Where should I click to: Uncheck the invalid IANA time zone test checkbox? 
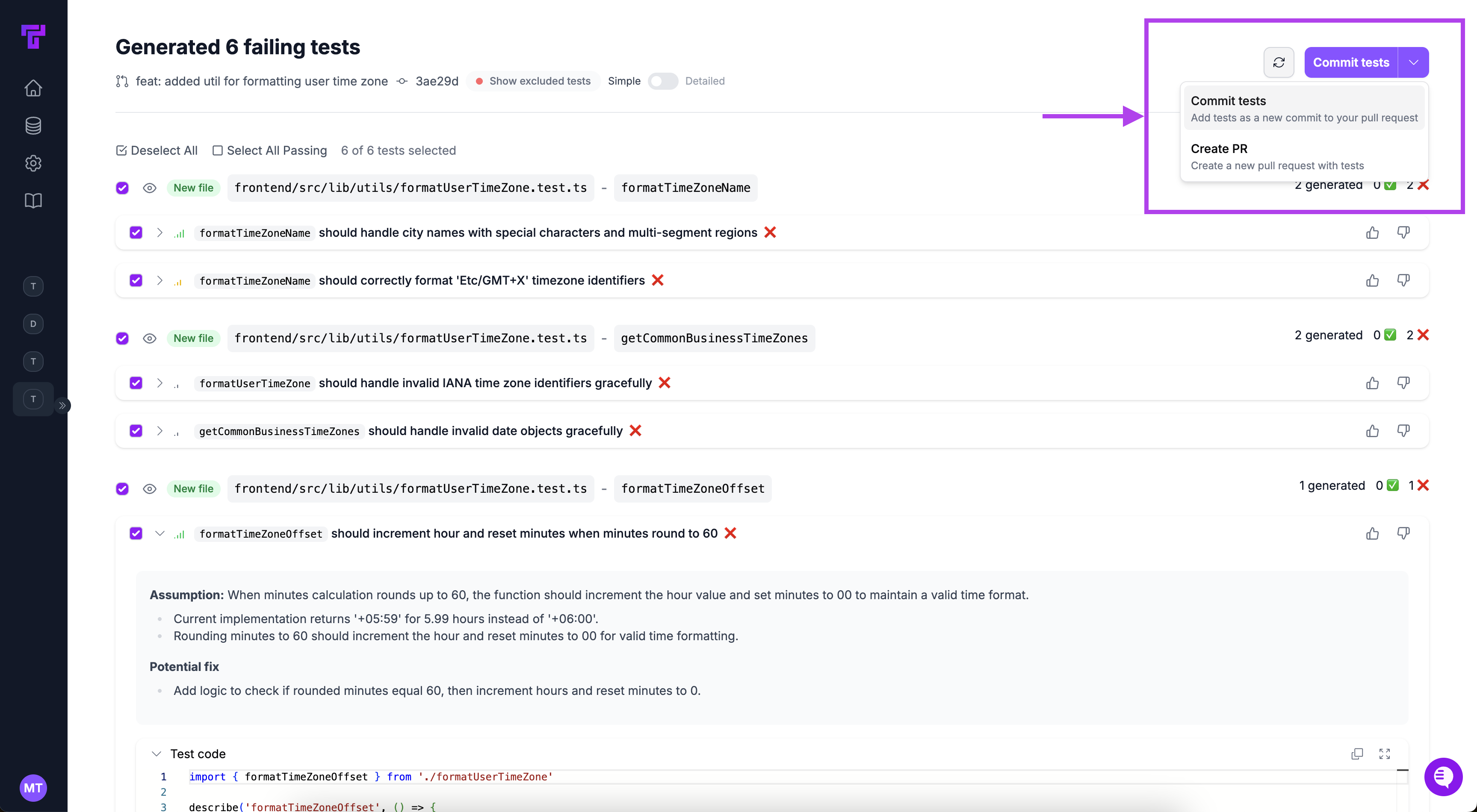136,383
